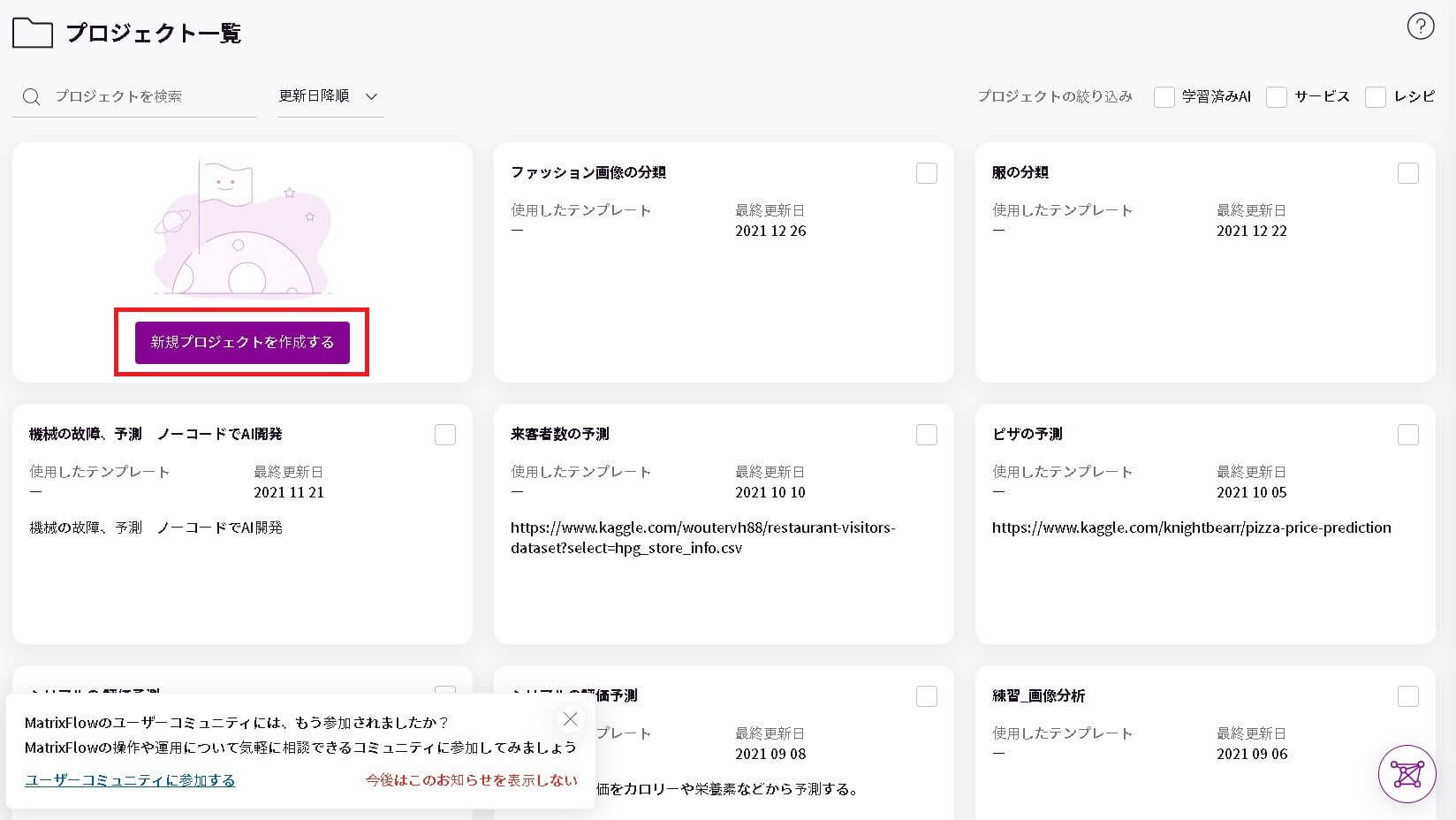The image size is (1456, 820).
Task: Click the date 2021 12 22
Action: coord(1252,231)
